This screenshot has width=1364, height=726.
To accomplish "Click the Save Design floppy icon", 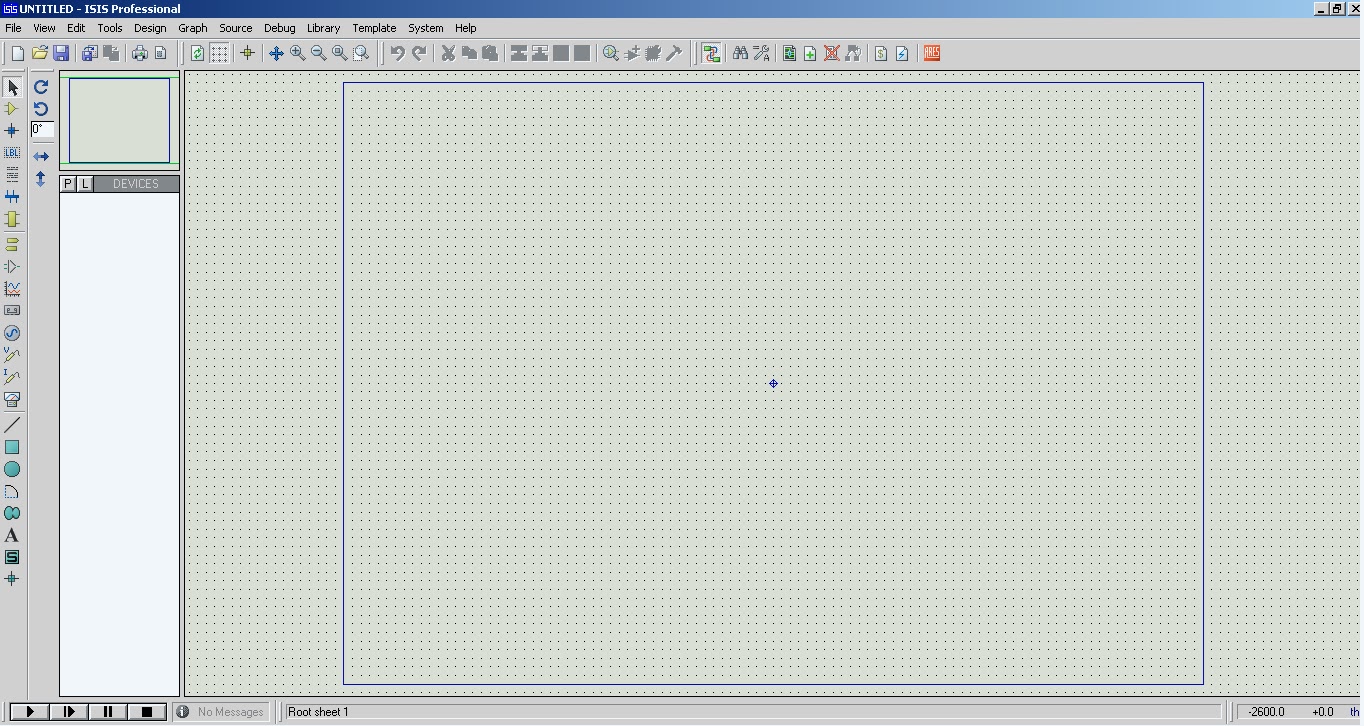I will [x=61, y=54].
